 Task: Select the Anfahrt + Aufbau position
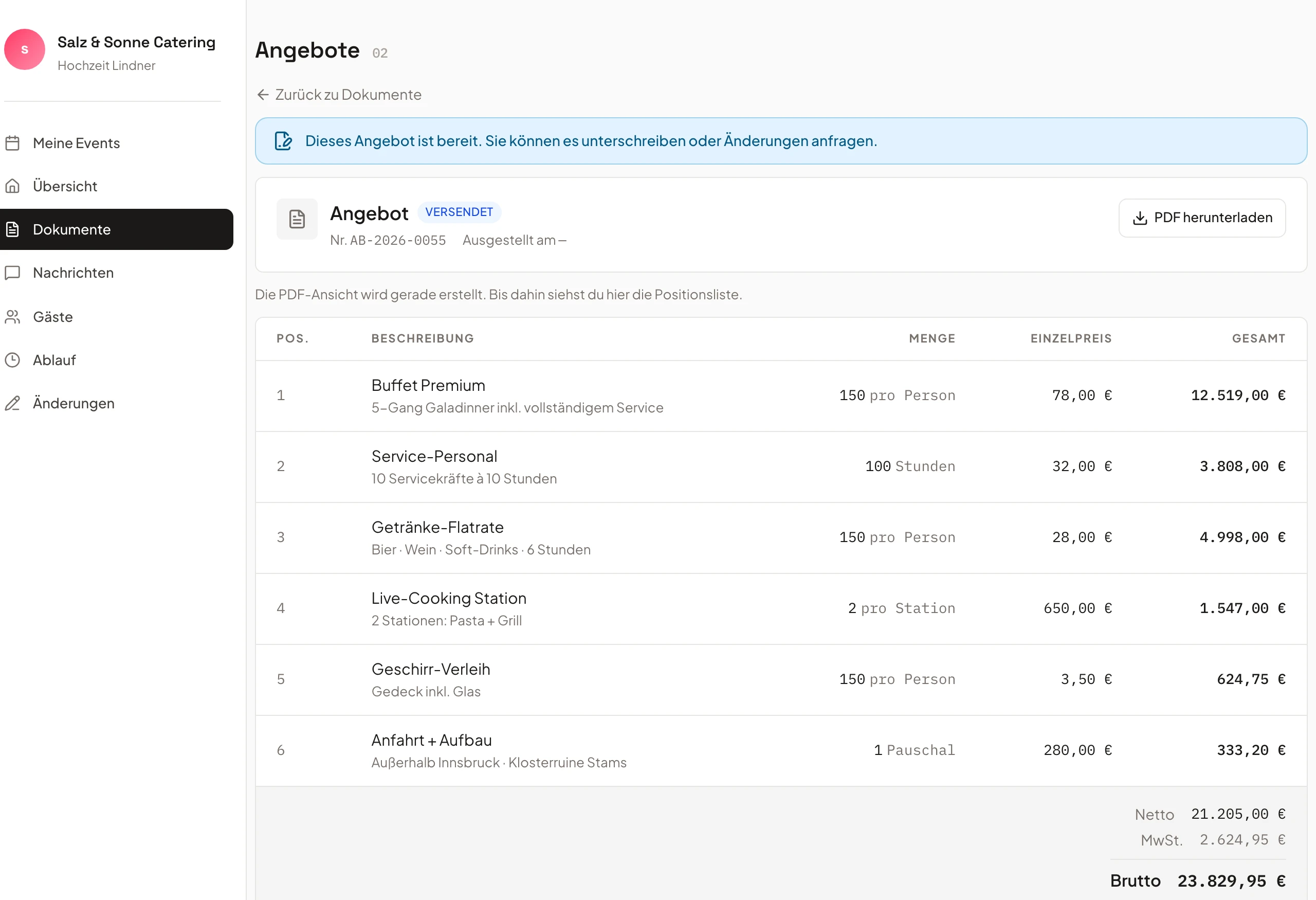(781, 750)
